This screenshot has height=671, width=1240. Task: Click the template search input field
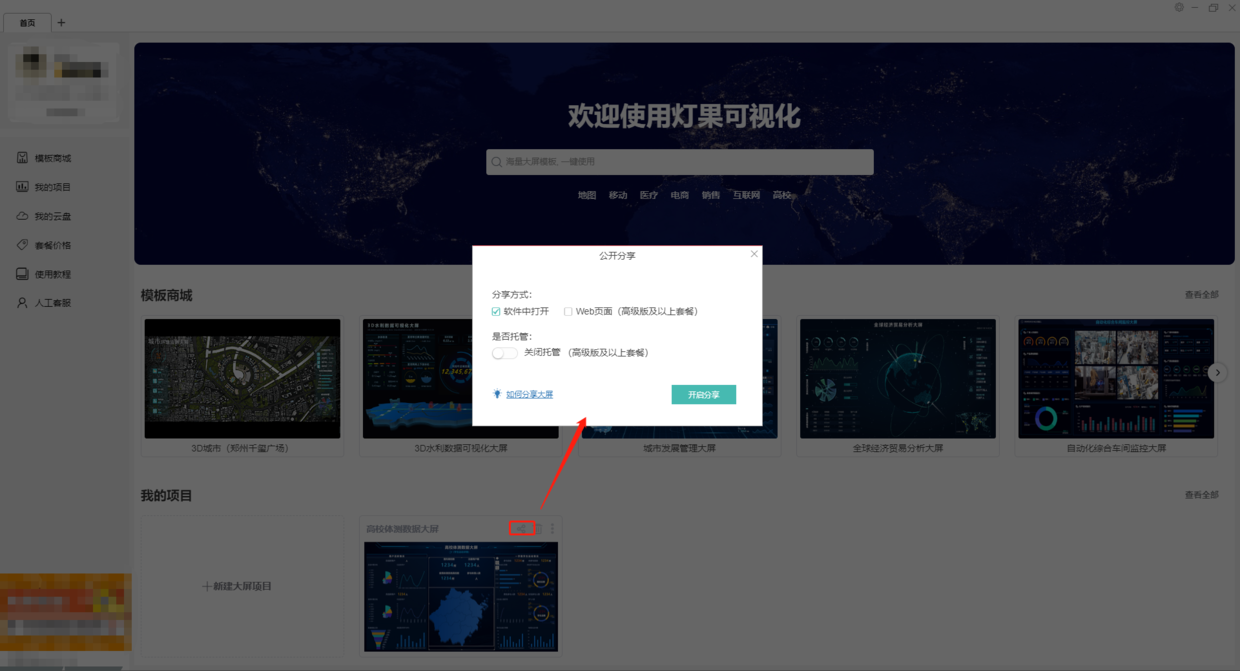coord(680,162)
